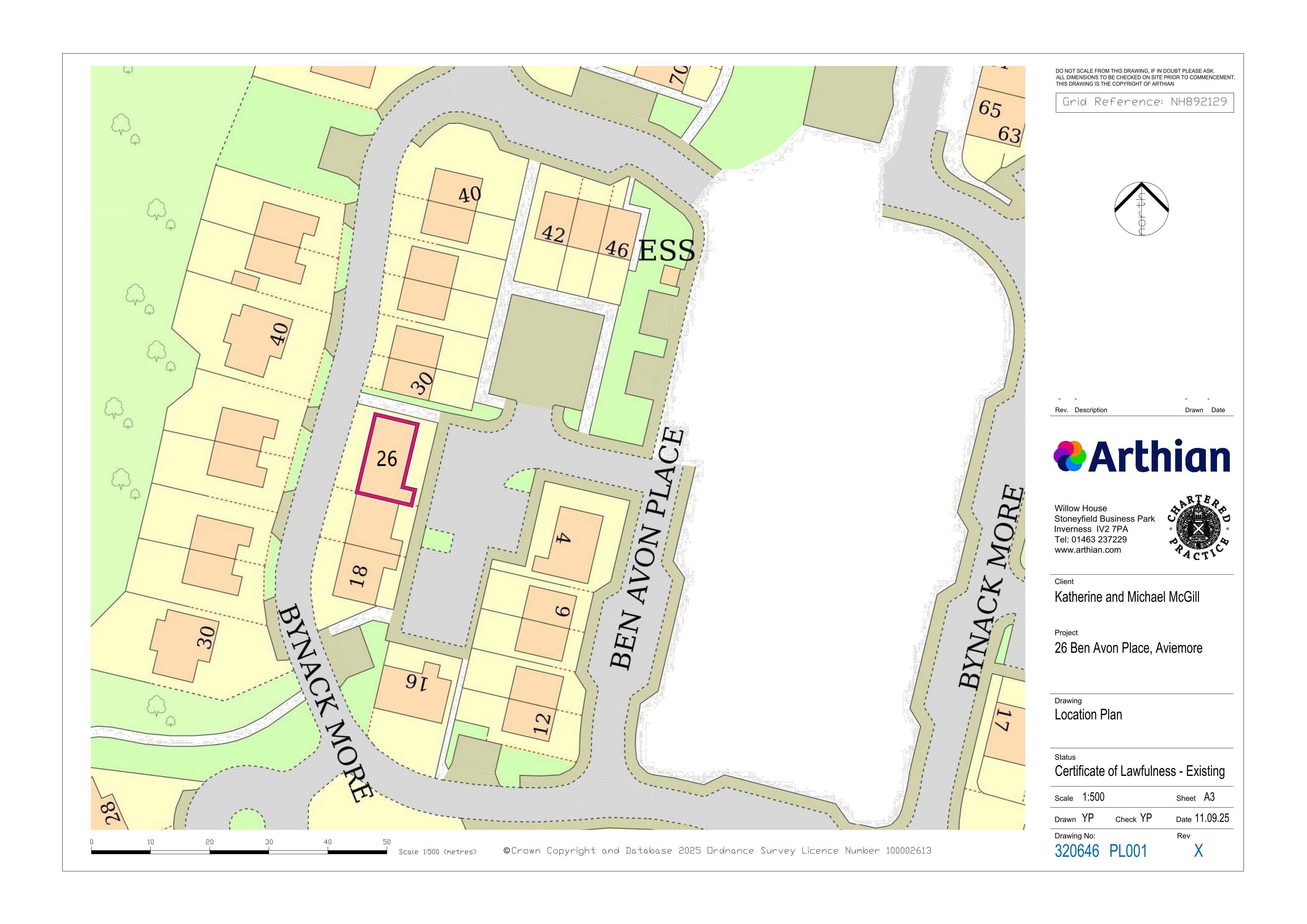Click house number 63 on the map
Viewport: 1307px width, 924px height.
pos(1009,134)
